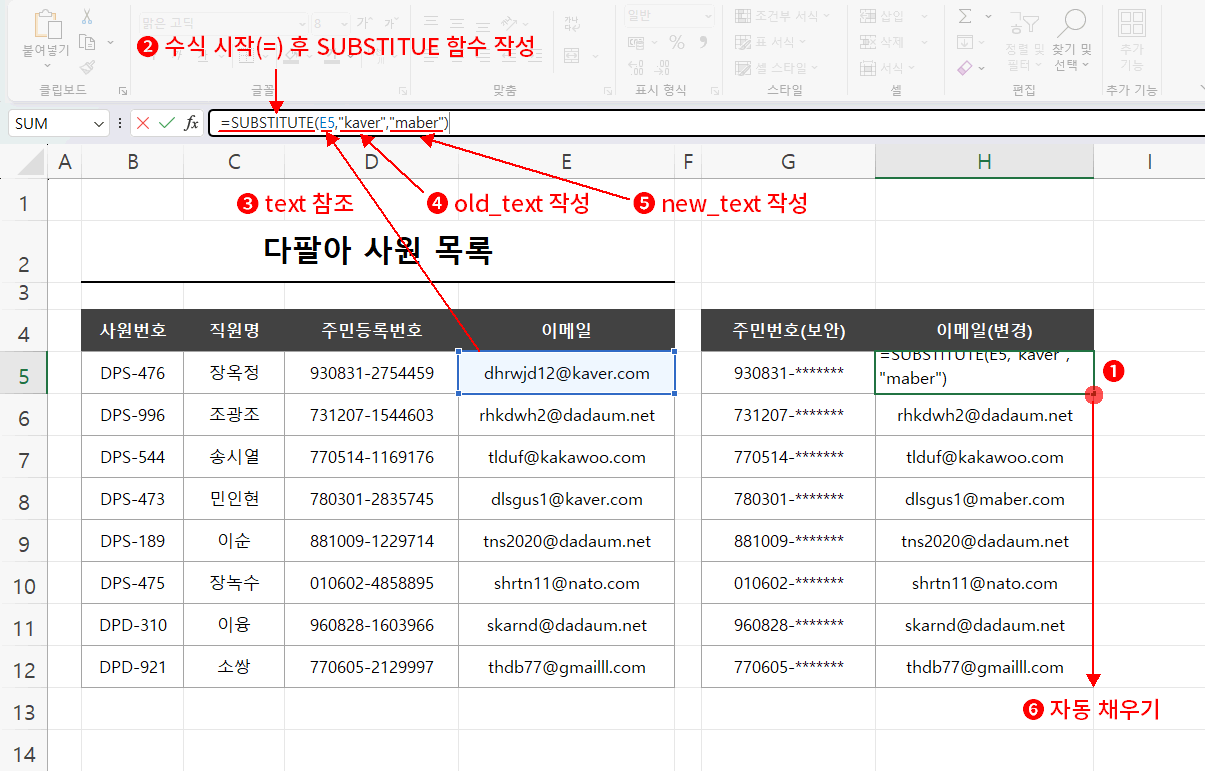The image size is (1205, 771).
Task: Open Format as Table (표 서식)
Action: 771,42
